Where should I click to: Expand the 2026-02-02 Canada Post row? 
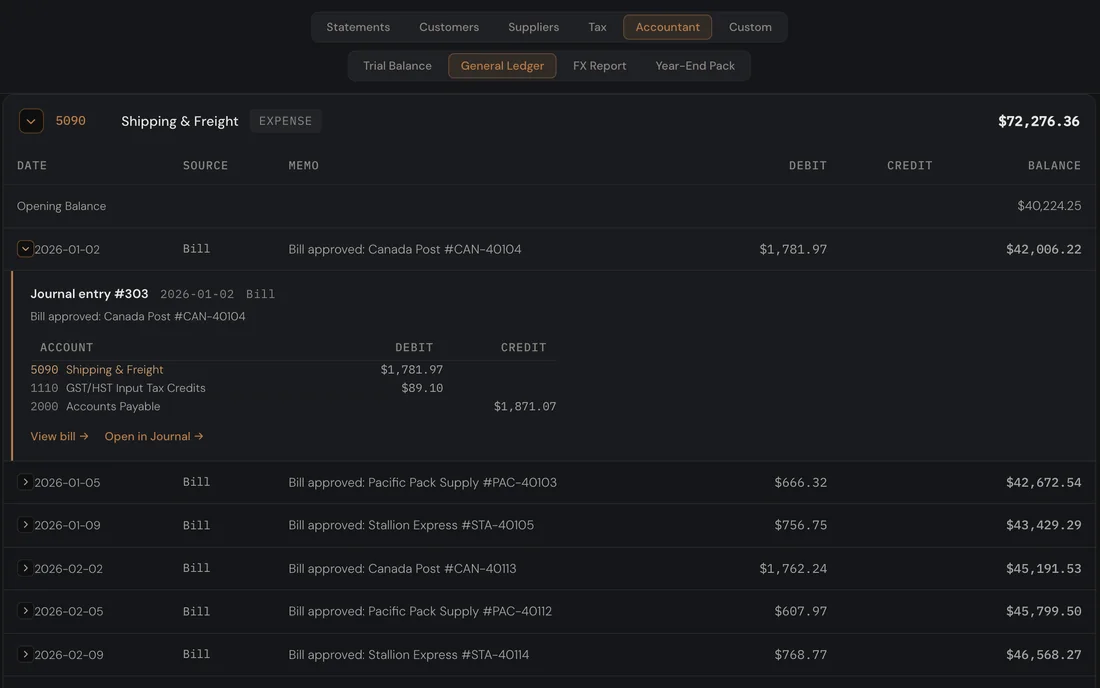pyautogui.click(x=25, y=568)
